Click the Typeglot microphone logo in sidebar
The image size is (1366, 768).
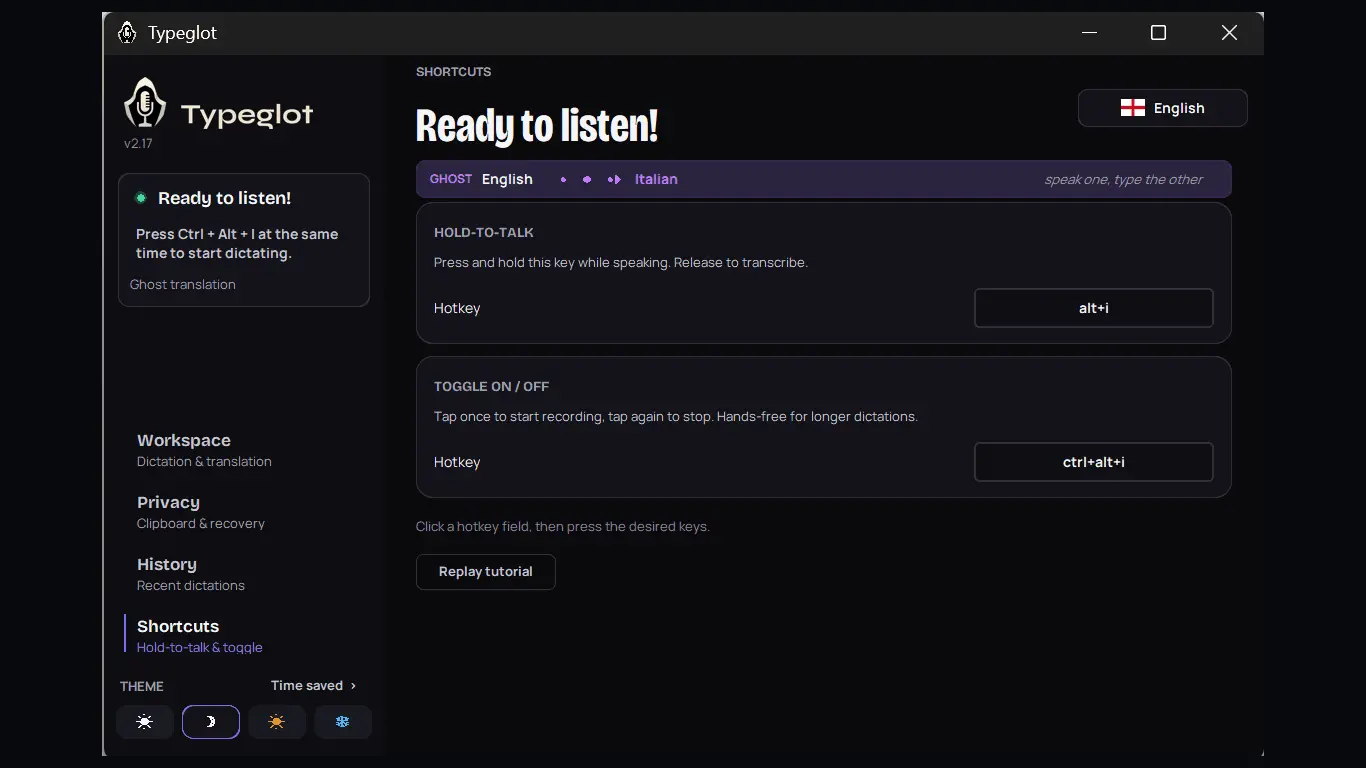145,103
